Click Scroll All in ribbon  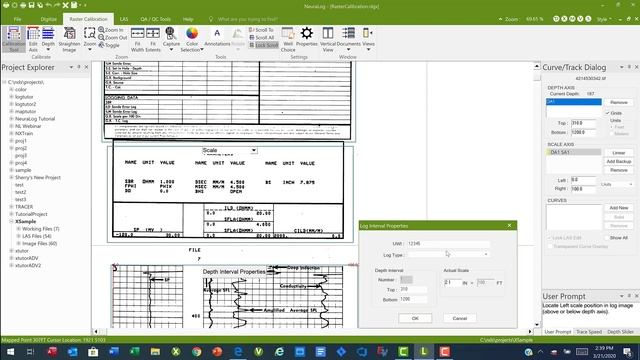tap(262, 38)
